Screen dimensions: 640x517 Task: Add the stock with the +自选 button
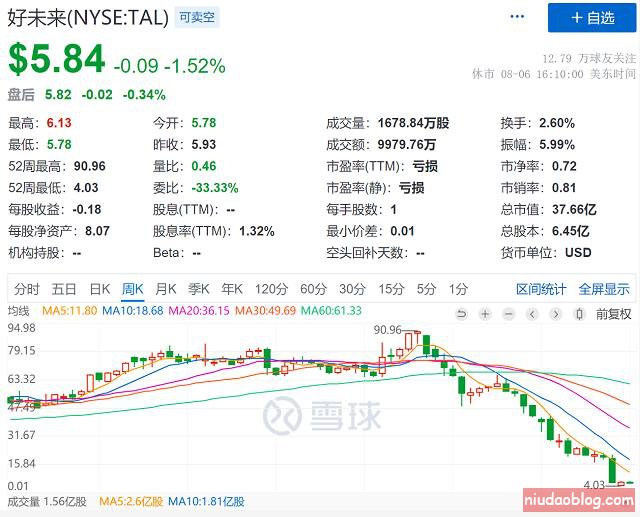pos(592,18)
